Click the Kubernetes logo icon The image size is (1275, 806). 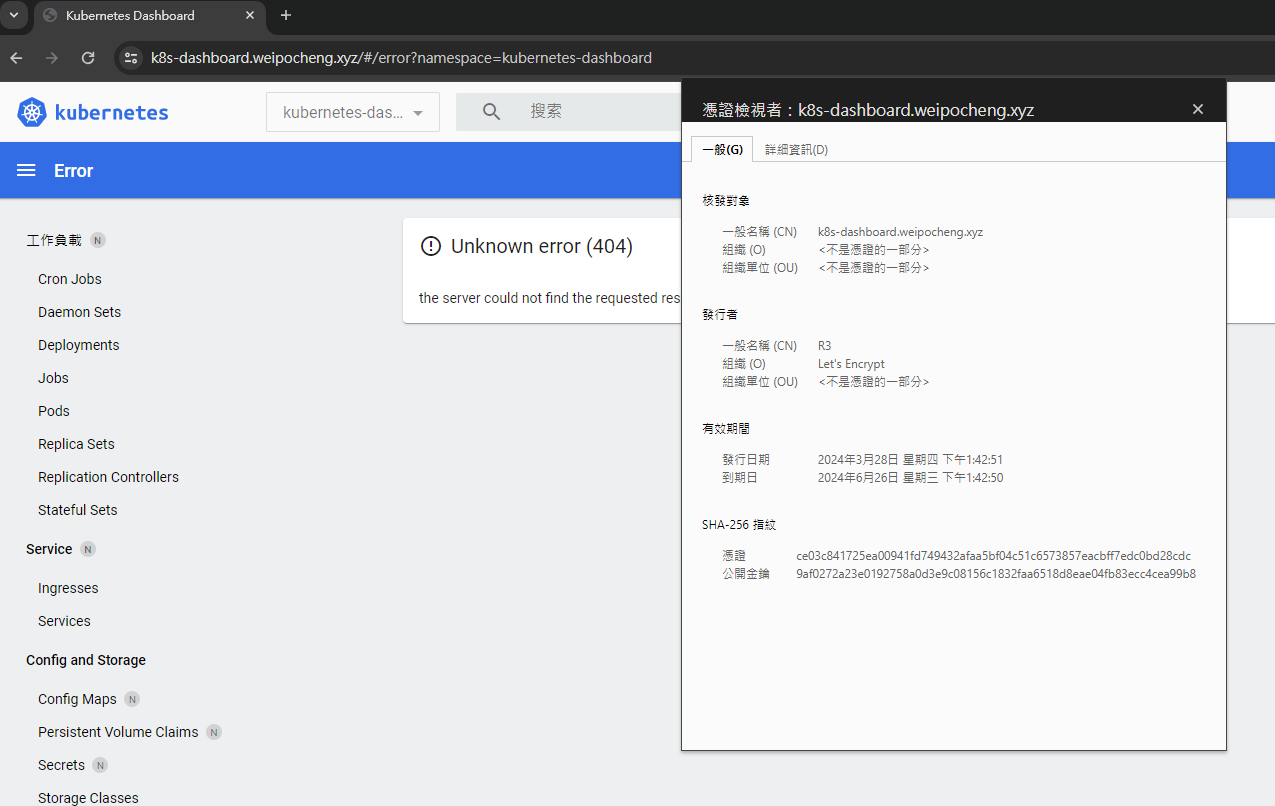click(x=32, y=112)
